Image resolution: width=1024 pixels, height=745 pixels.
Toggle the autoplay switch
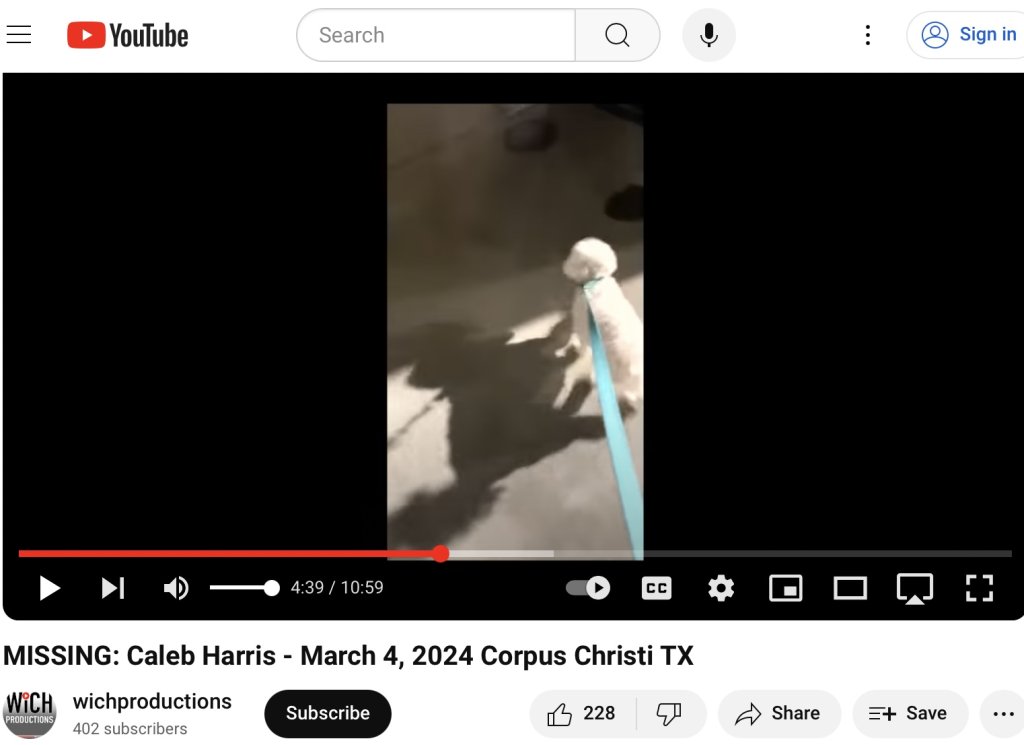tap(588, 588)
